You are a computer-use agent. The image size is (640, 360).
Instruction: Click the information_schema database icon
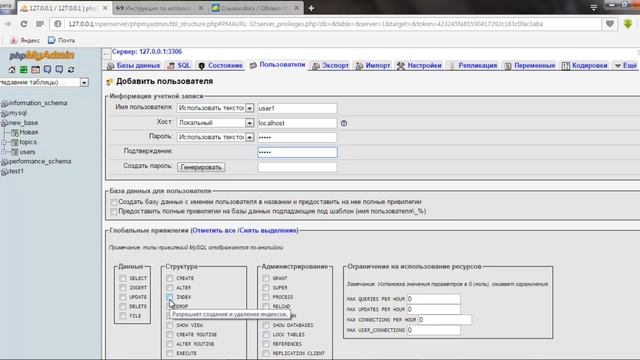click(4, 103)
